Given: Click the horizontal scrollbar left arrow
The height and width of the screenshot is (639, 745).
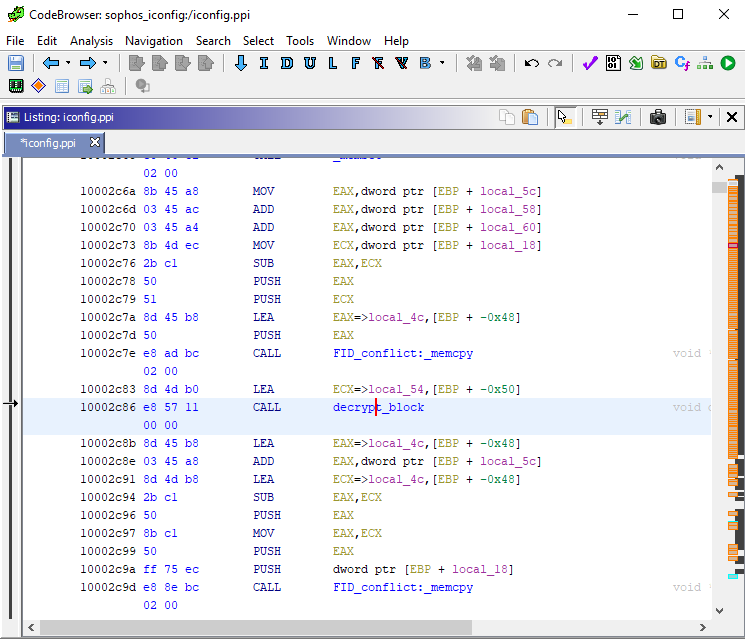Looking at the screenshot, I should click(x=31, y=628).
